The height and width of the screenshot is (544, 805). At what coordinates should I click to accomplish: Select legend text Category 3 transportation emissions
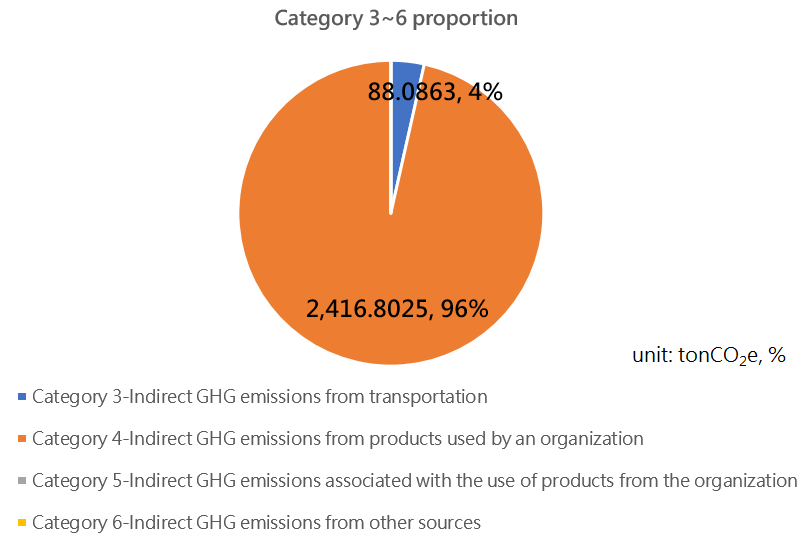coord(260,397)
